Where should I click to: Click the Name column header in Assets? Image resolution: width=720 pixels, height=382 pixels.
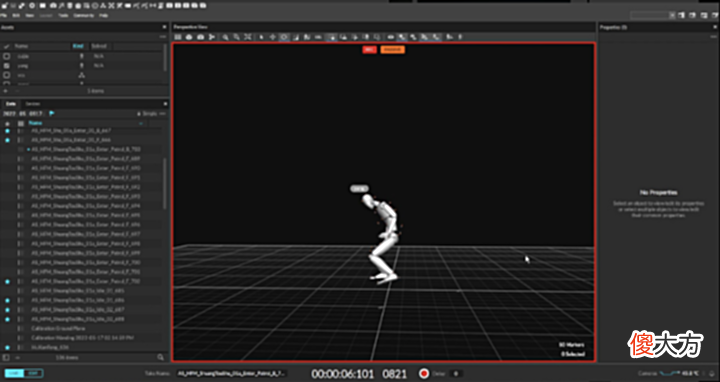[x=22, y=46]
